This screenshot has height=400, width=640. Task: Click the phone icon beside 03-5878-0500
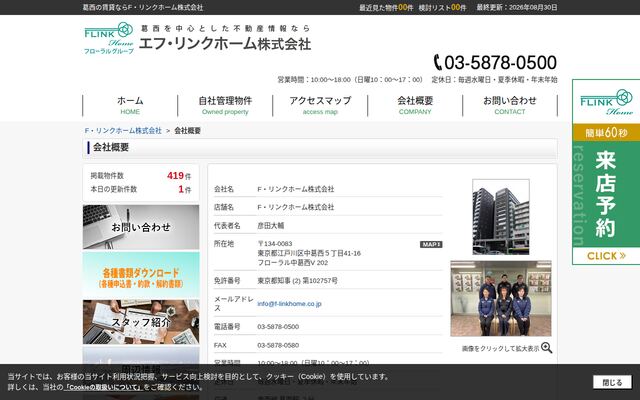(x=438, y=62)
